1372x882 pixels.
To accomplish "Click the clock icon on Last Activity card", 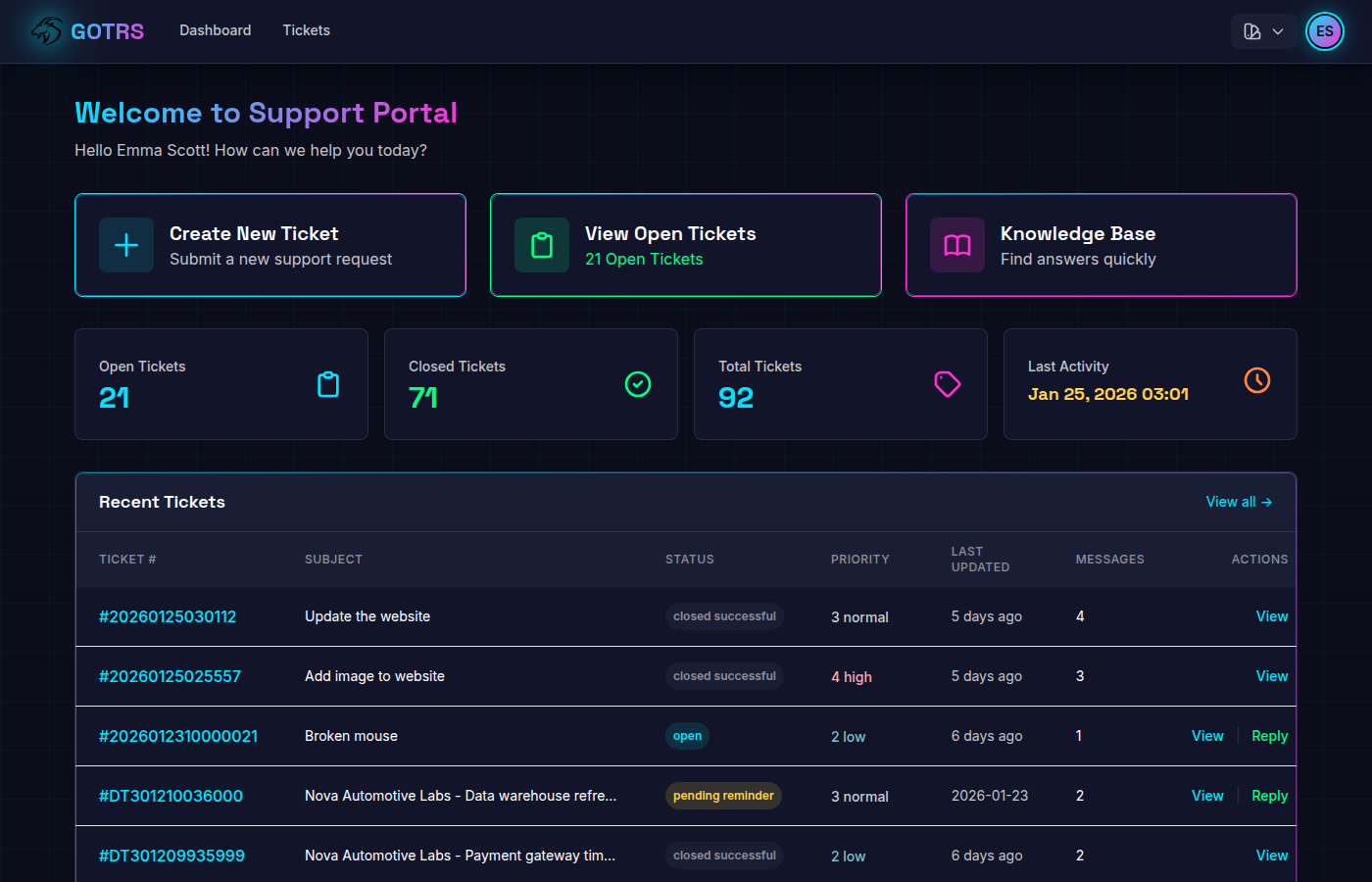I will pyautogui.click(x=1256, y=380).
